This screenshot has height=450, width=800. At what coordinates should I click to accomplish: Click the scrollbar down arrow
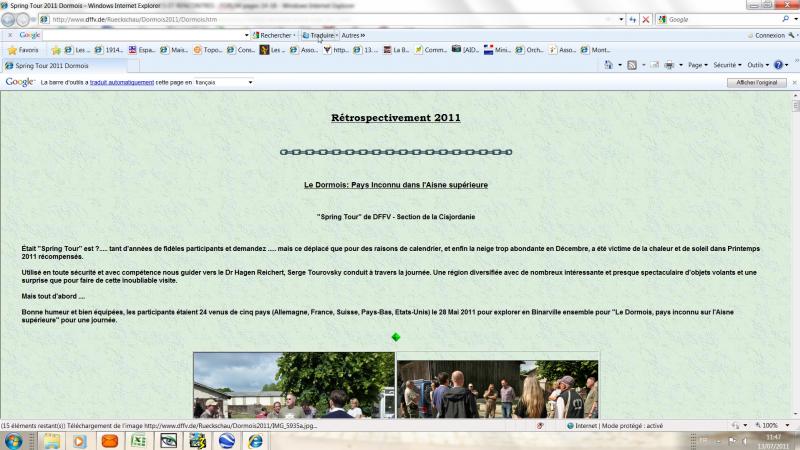click(795, 414)
